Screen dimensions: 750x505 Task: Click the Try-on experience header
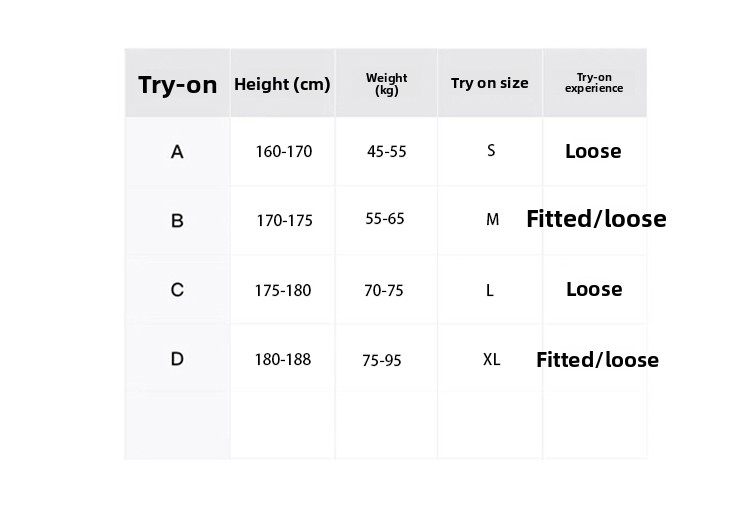pyautogui.click(x=594, y=83)
